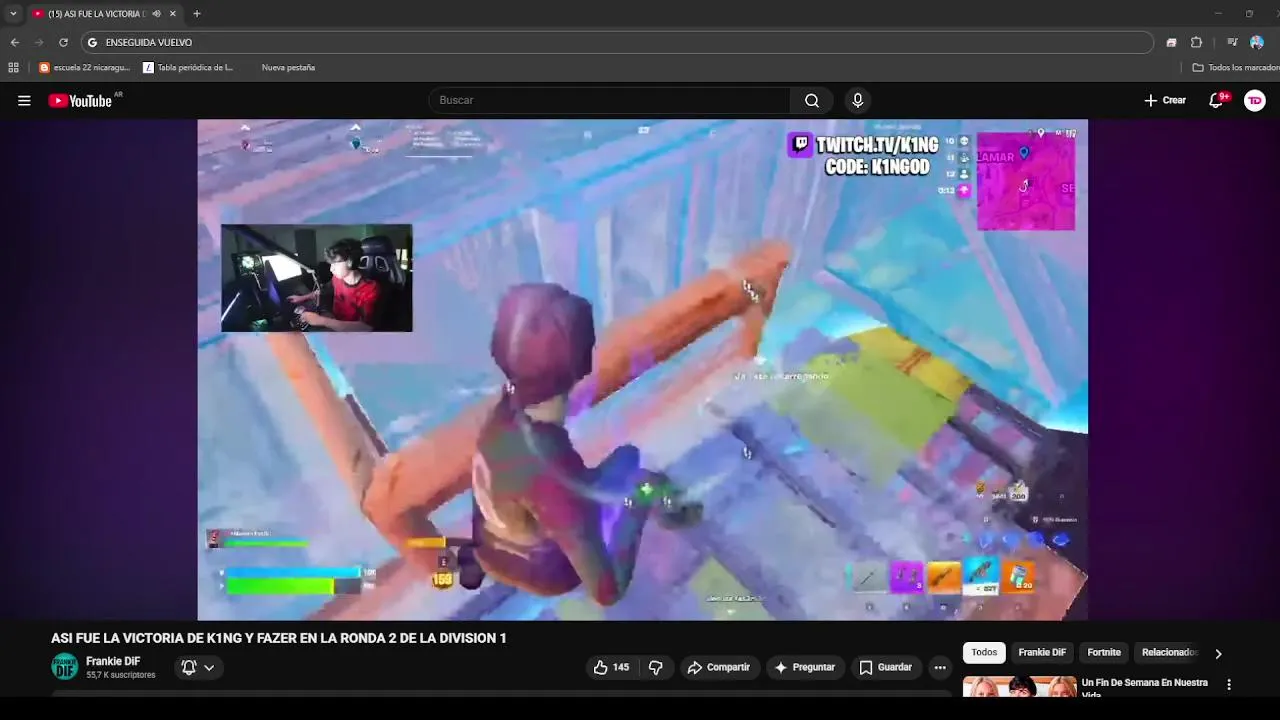Open the tab search dropdown arrow
This screenshot has width=1280, height=720.
tap(13, 14)
